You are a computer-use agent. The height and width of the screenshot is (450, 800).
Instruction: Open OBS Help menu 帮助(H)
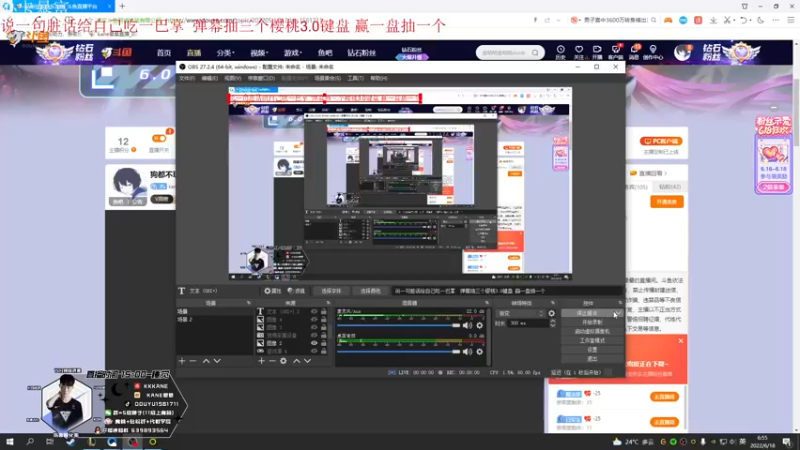pyautogui.click(x=379, y=78)
